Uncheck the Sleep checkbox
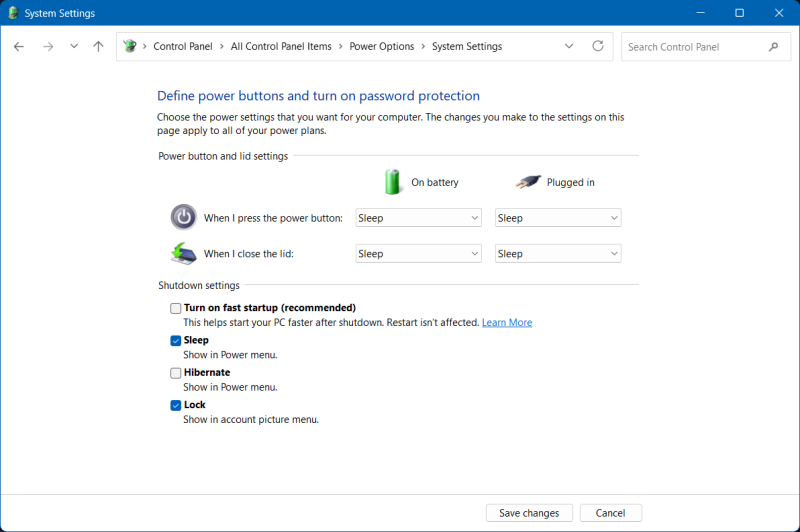This screenshot has height=532, width=800. 176,340
